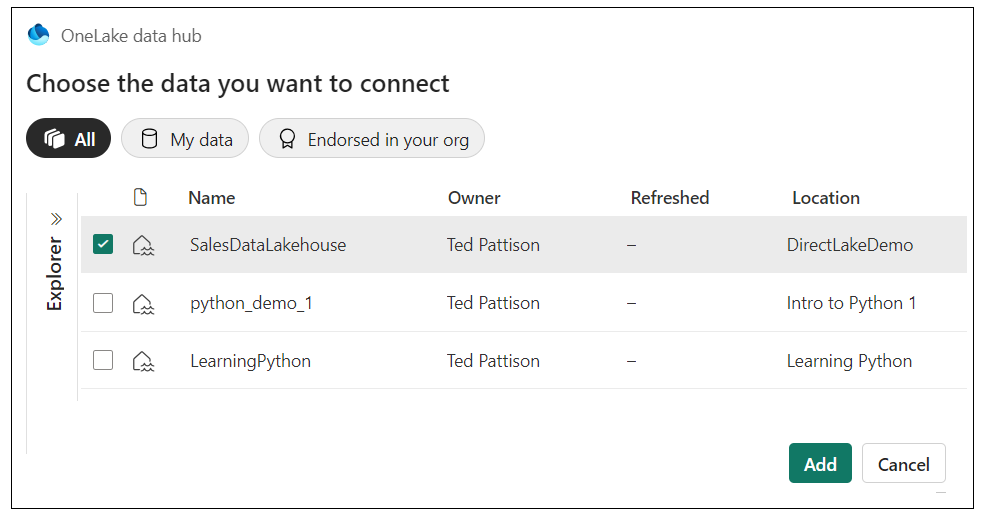Click the lakehouse icon beside LearningPython
The image size is (984, 519).
coord(143,361)
